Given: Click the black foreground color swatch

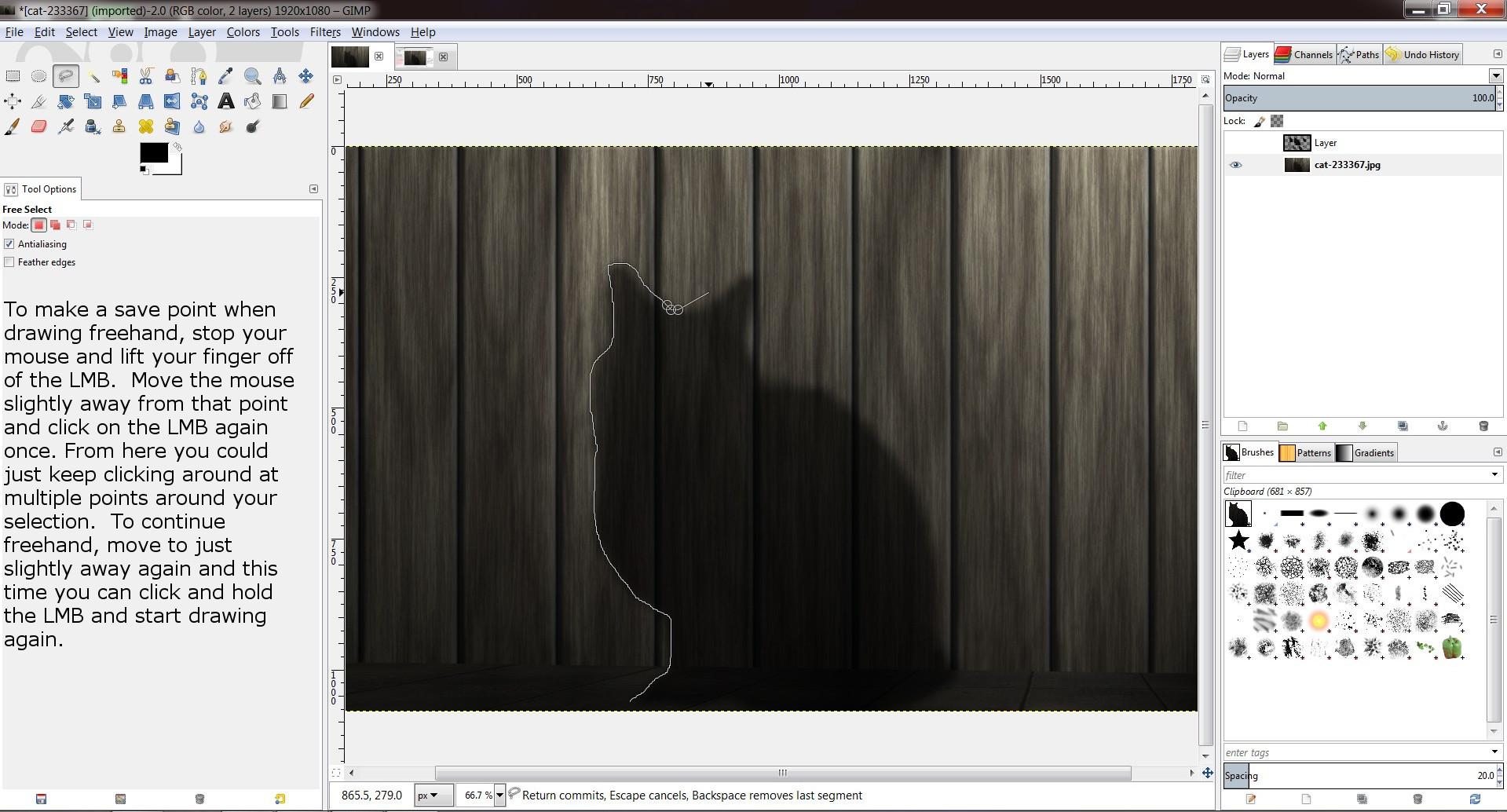Looking at the screenshot, I should (x=153, y=153).
